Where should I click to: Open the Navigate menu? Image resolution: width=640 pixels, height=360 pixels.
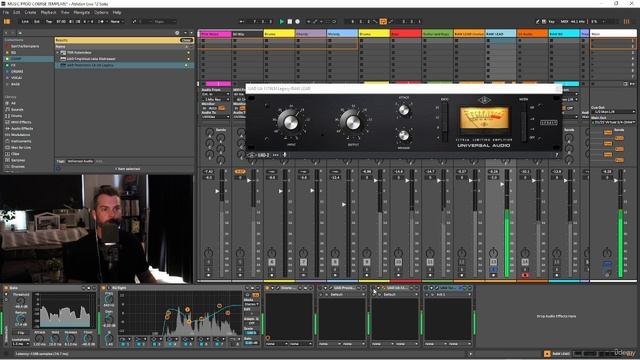point(82,12)
